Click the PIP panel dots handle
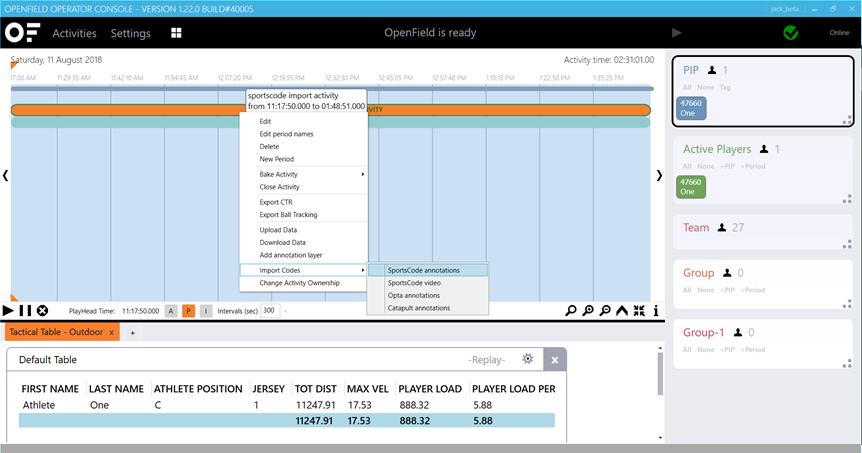862x453 pixels. pos(847,119)
